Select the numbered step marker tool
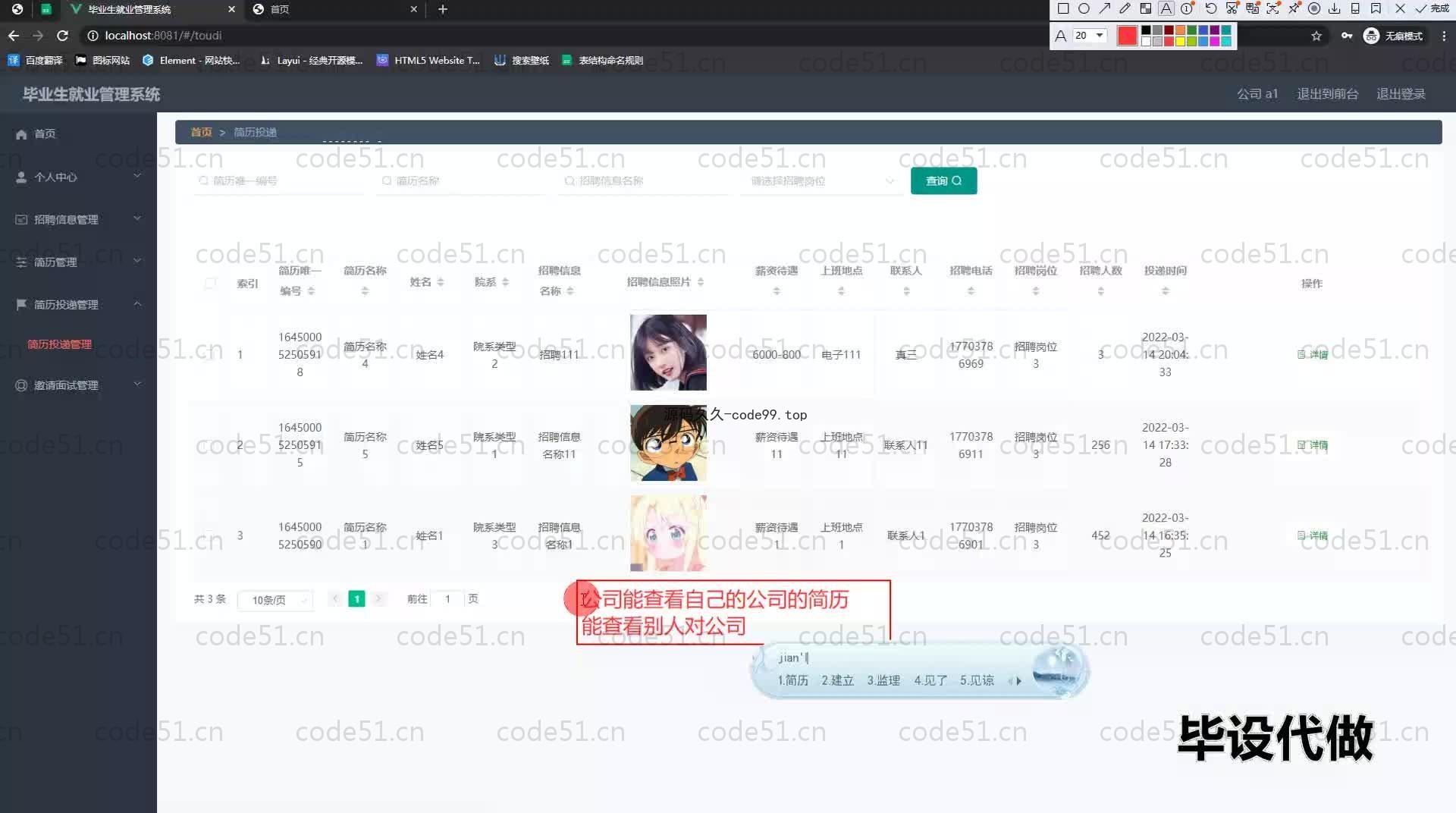Viewport: 1456px width, 813px height. click(x=1187, y=9)
